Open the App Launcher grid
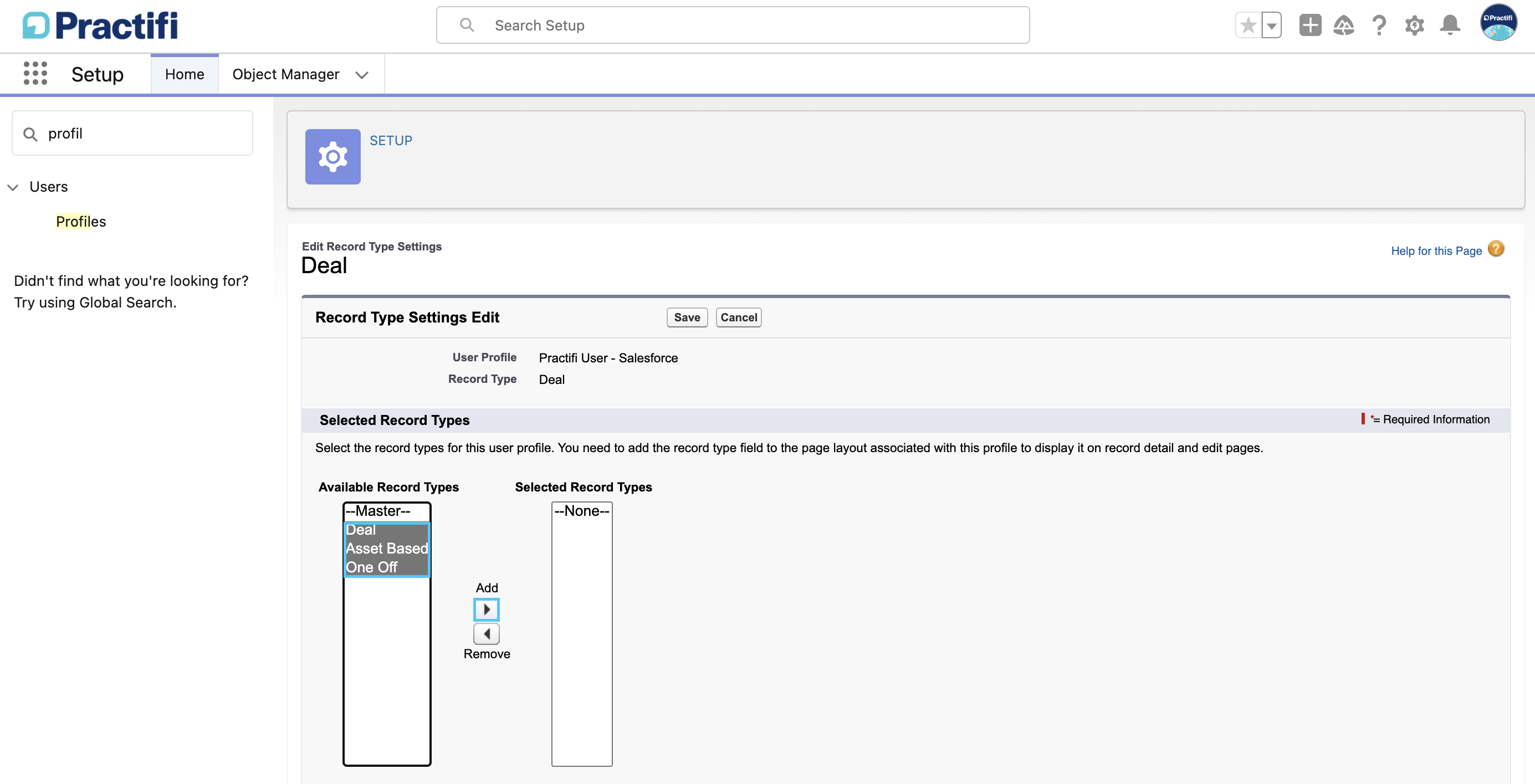Viewport: 1535px width, 784px height. click(x=35, y=73)
